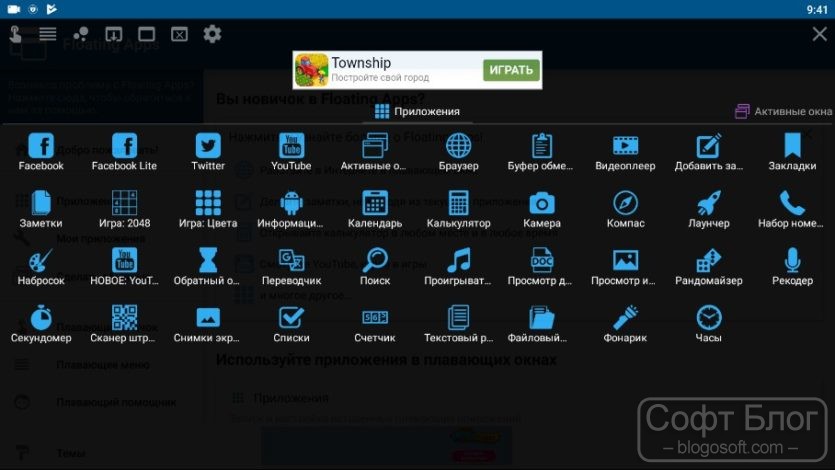Open the Информаци... Android icon

coord(291,209)
